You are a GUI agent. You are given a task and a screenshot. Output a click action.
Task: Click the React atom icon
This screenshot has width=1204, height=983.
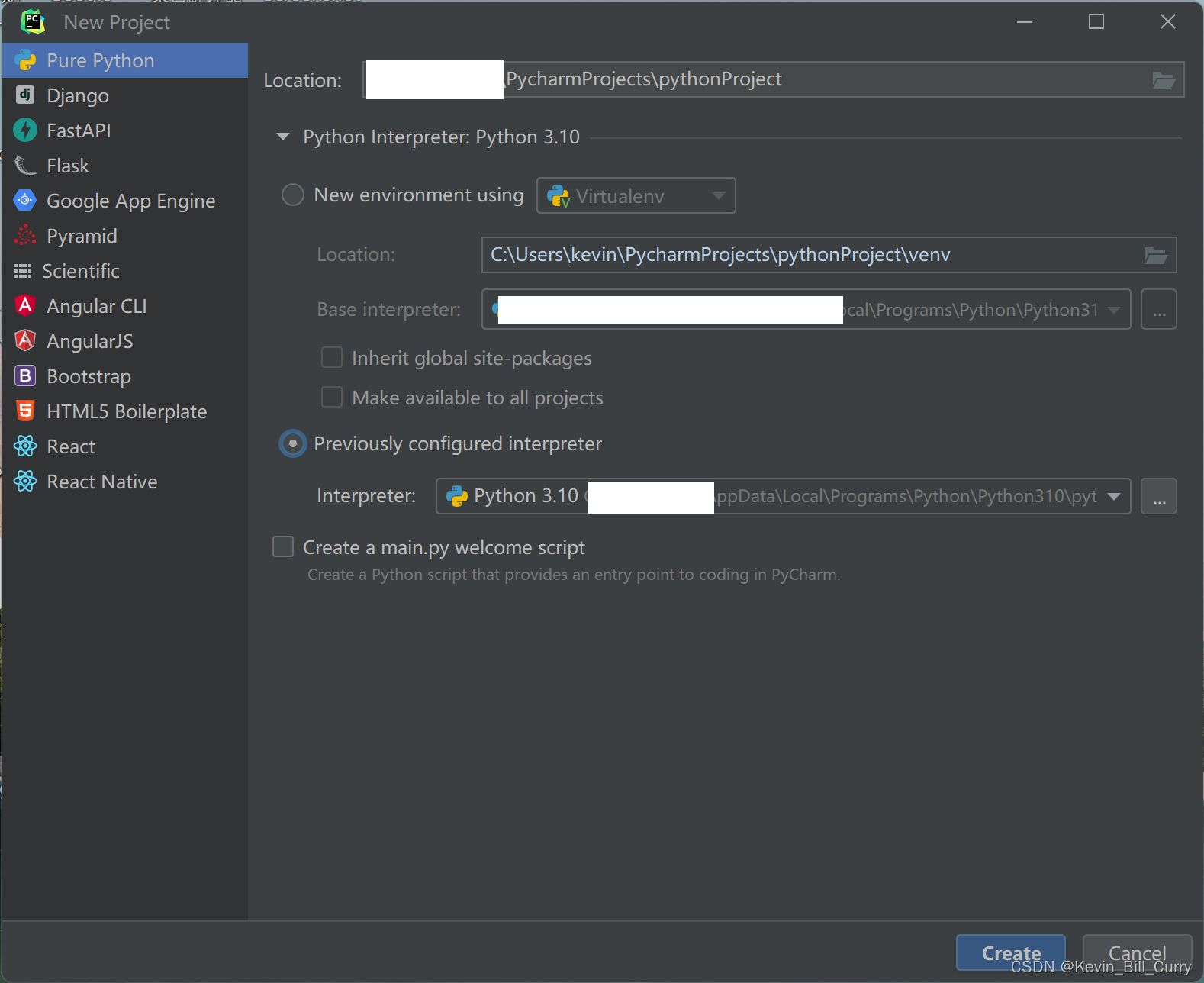point(25,446)
